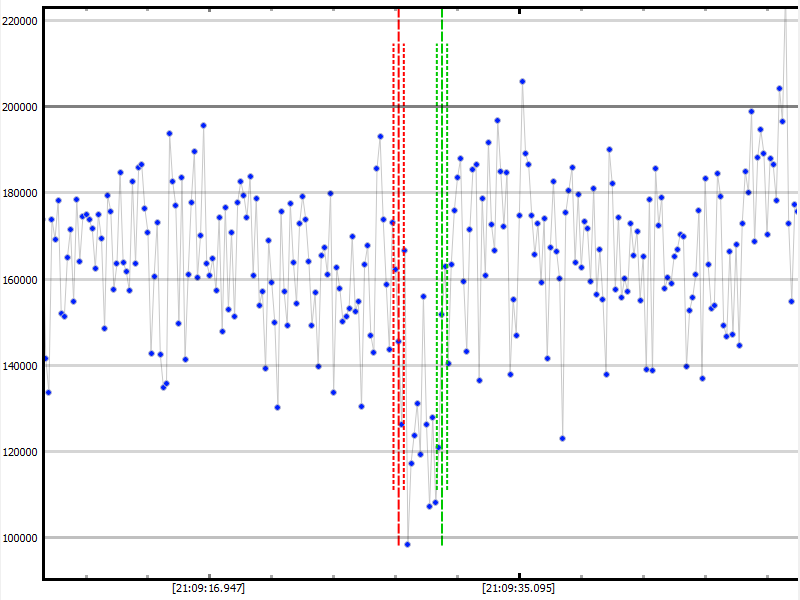Click the x-axis tick above [21:09:35.095]
Image resolution: width=800 pixels, height=600 pixels.
click(518, 575)
